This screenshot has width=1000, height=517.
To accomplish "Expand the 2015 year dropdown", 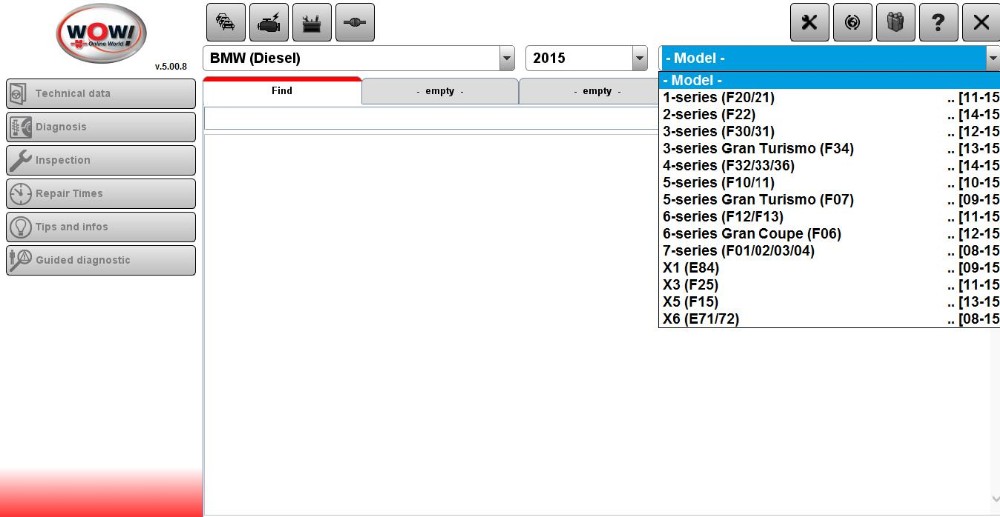I will [x=640, y=59].
